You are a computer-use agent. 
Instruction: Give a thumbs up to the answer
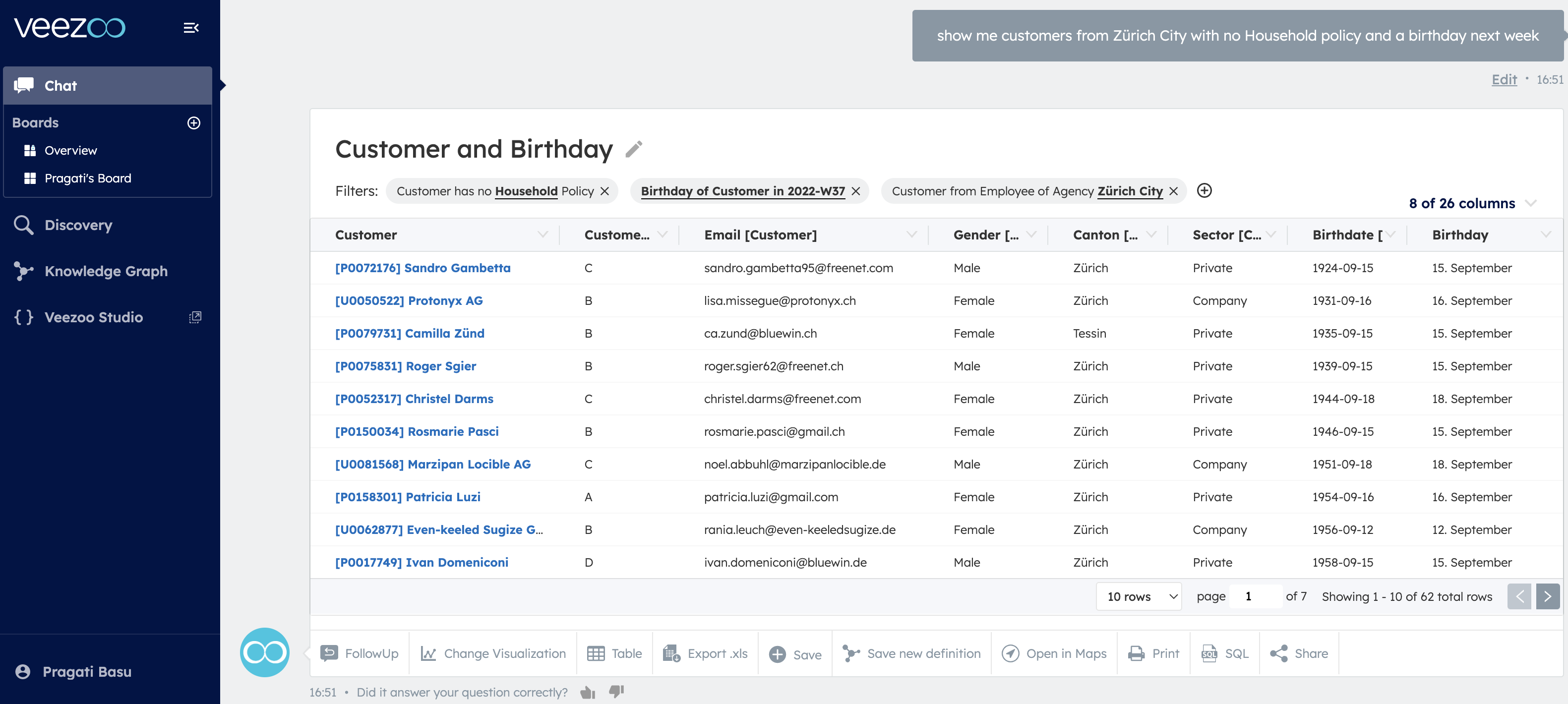point(588,692)
